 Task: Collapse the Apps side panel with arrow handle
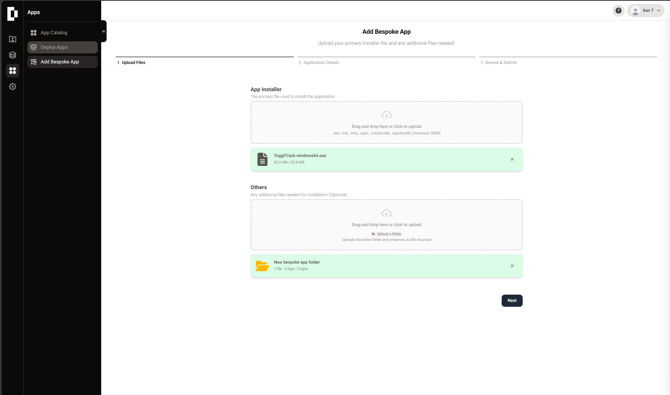(x=103, y=31)
